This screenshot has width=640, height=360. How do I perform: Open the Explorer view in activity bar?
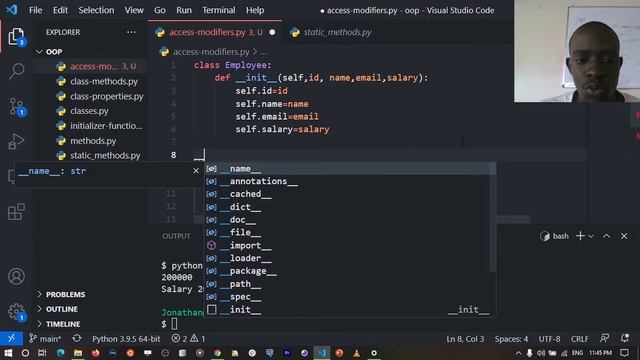16,37
